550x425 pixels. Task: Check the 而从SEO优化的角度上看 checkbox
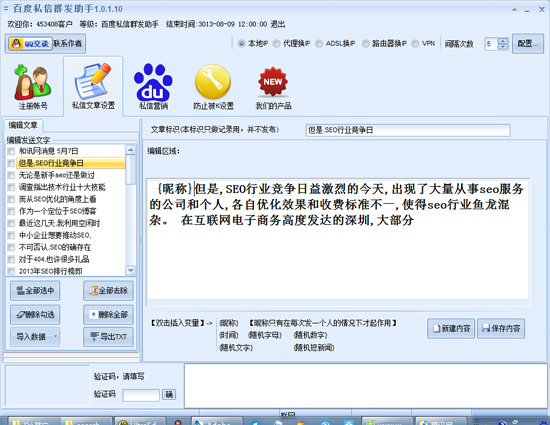click(11, 199)
